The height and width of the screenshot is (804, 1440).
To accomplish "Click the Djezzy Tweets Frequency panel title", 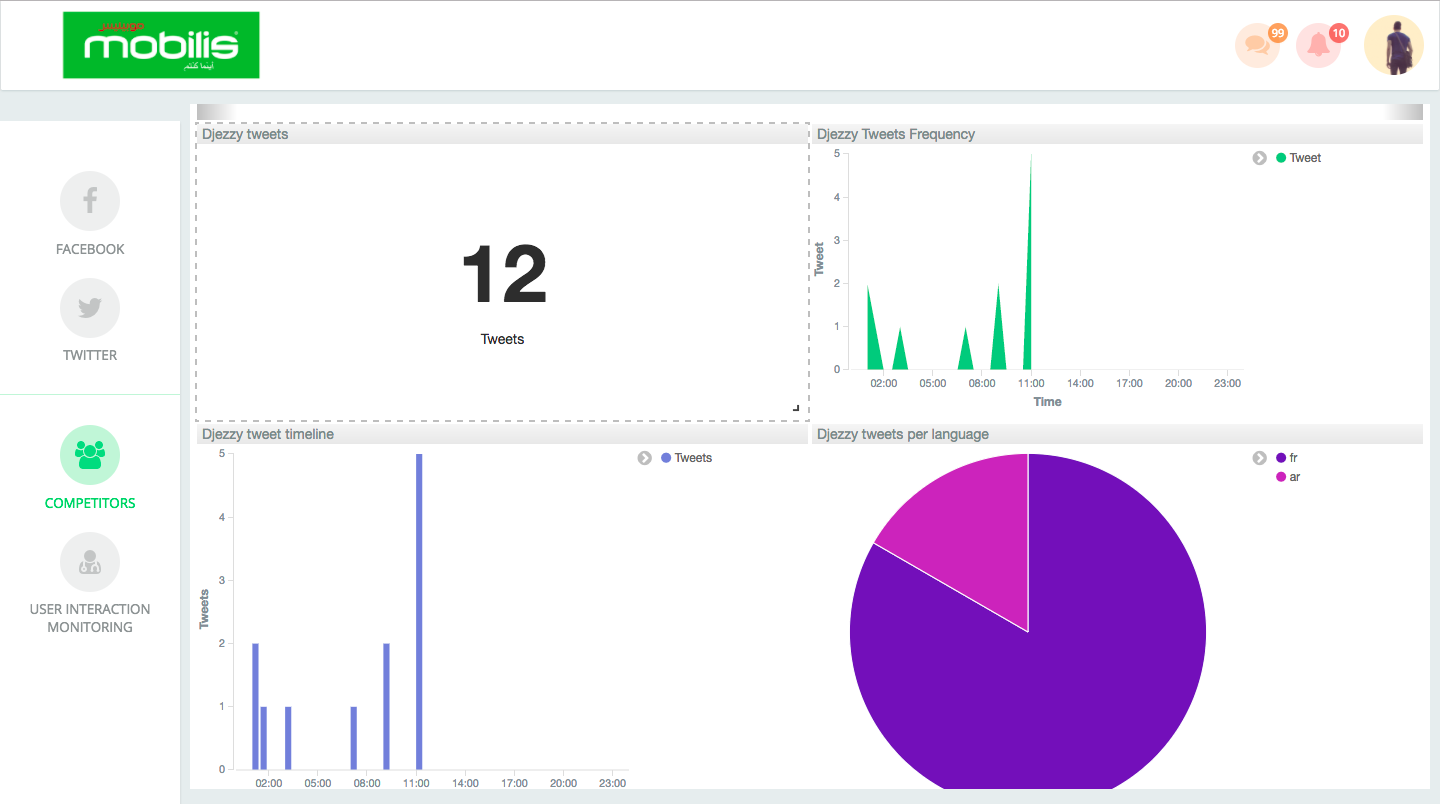I will pos(896,134).
